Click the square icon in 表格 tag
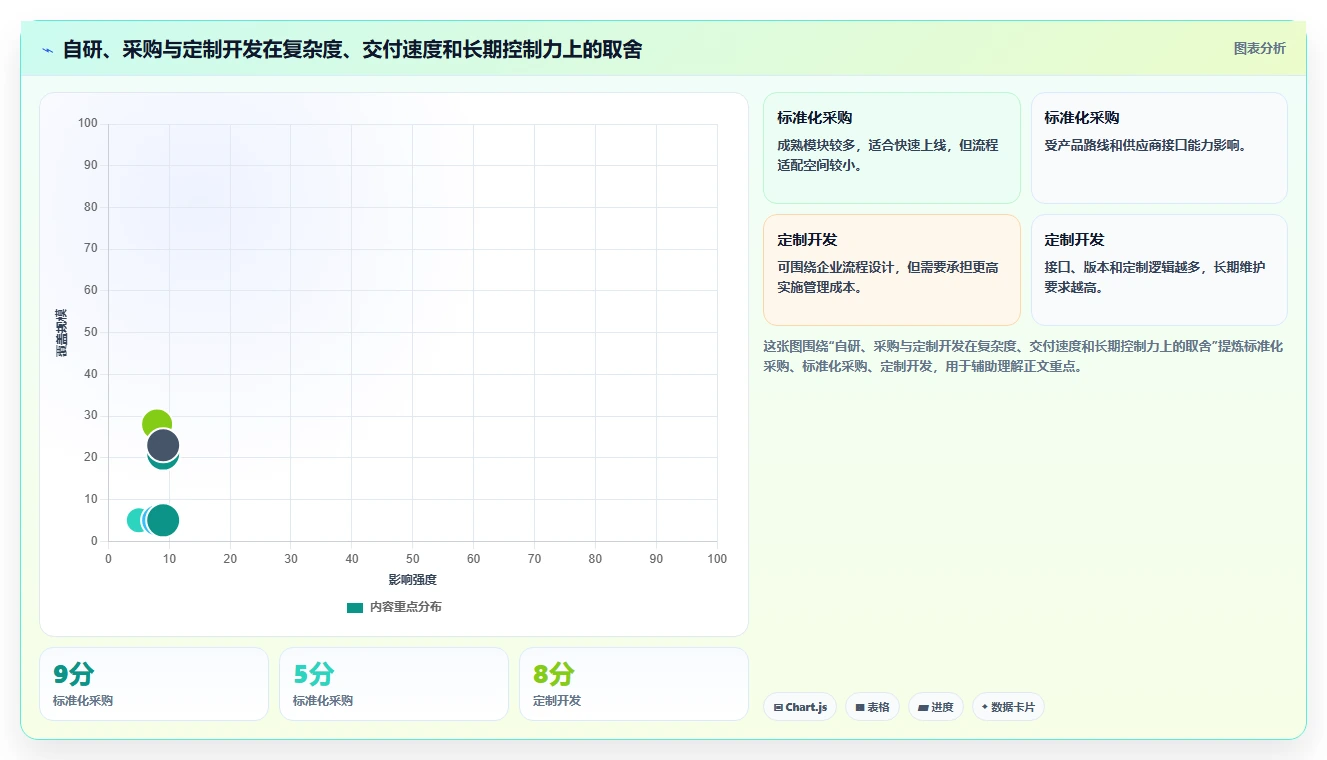Viewport: 1327px width, 760px height. click(860, 707)
